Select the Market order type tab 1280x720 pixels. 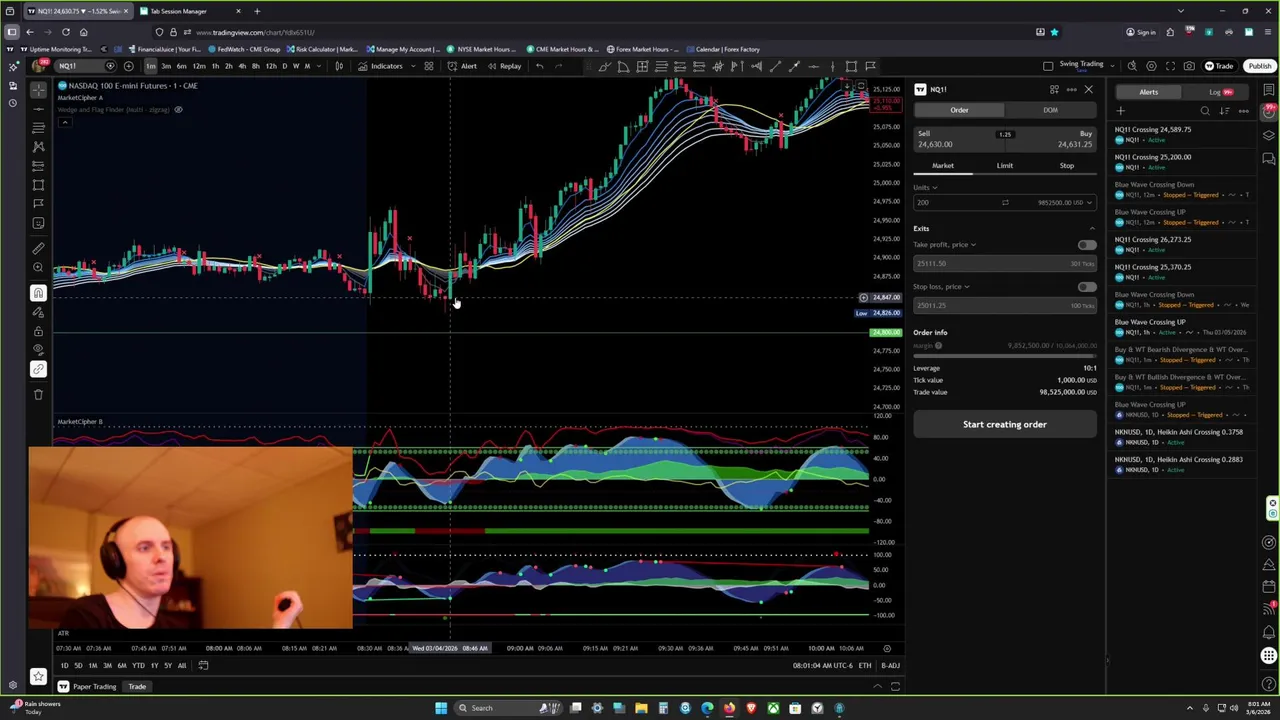coord(943,166)
